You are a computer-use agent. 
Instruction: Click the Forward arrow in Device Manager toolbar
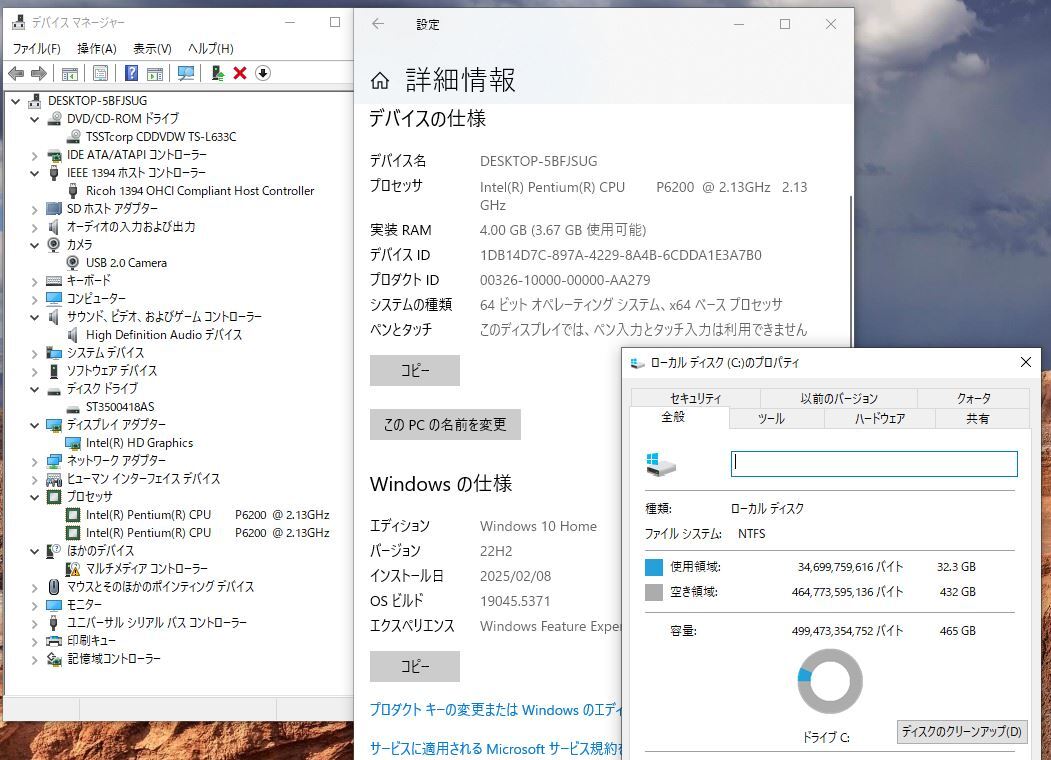coord(39,73)
